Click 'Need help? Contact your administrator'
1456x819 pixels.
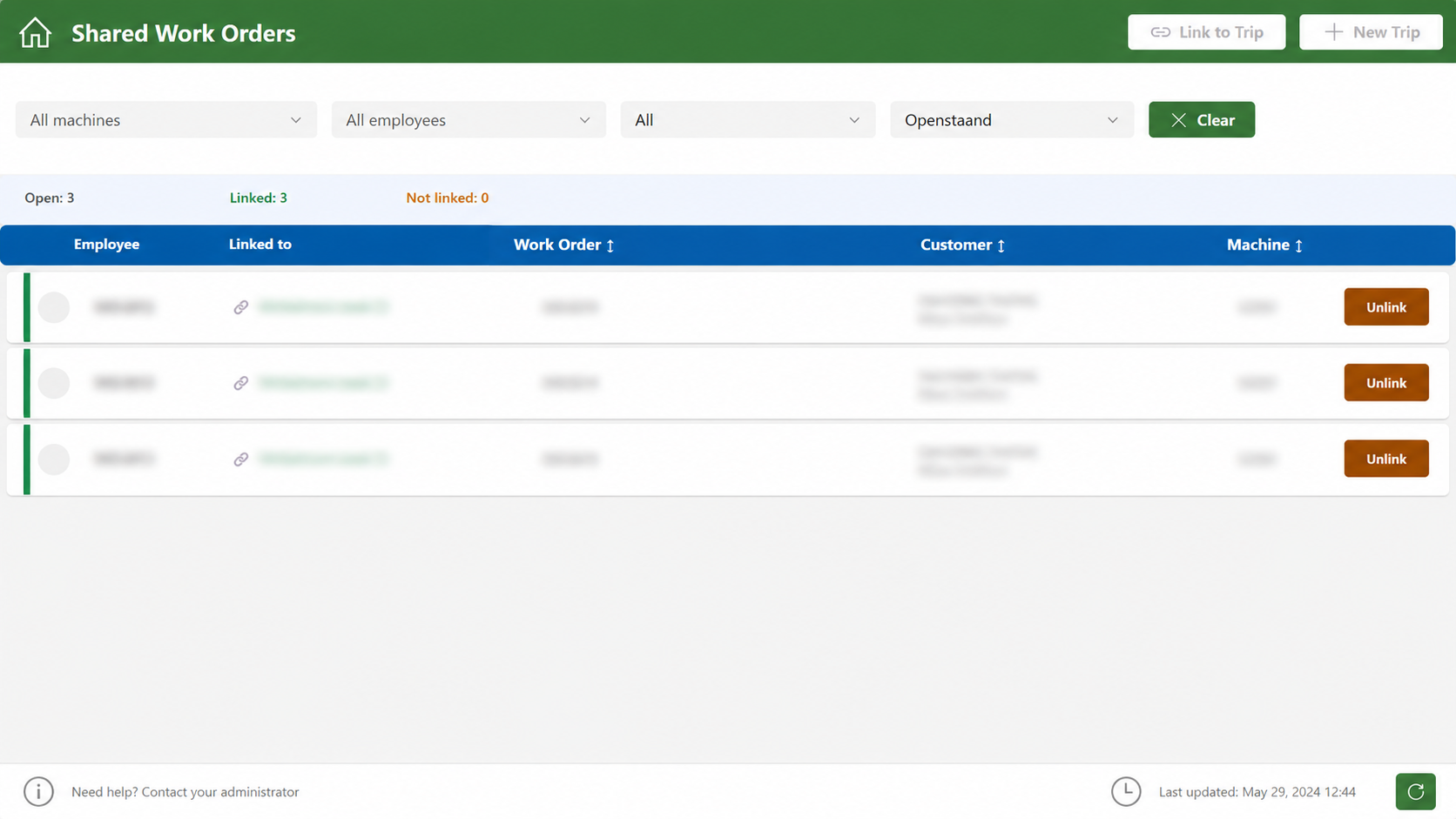[x=185, y=792]
